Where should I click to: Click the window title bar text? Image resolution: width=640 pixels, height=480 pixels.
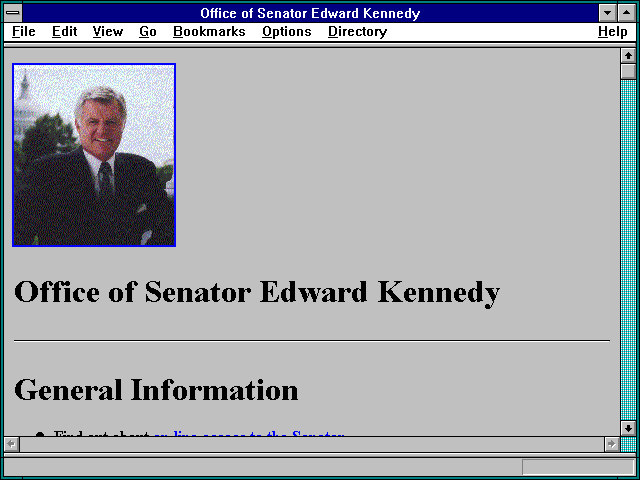click(x=310, y=13)
